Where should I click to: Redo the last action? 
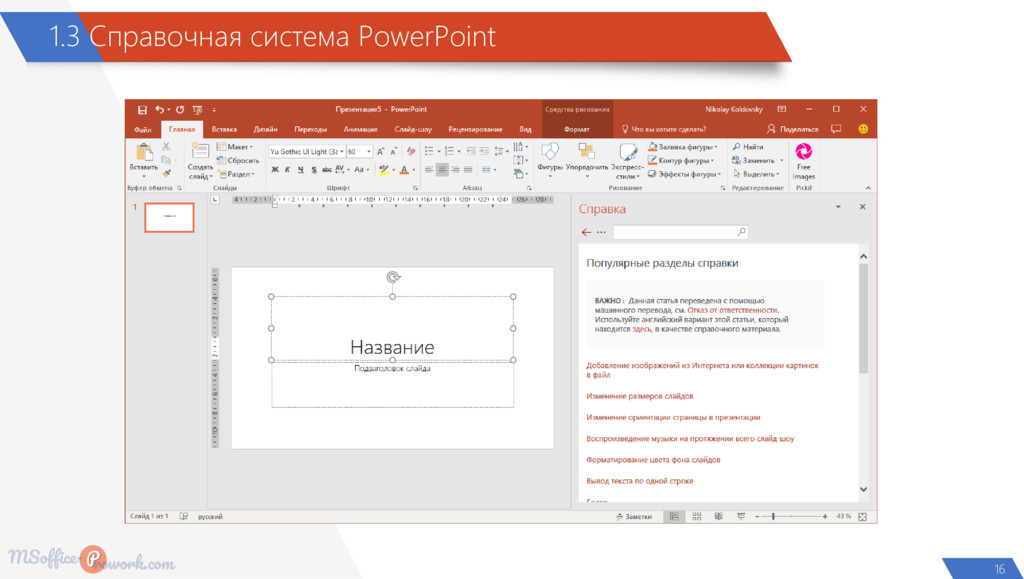pos(180,110)
